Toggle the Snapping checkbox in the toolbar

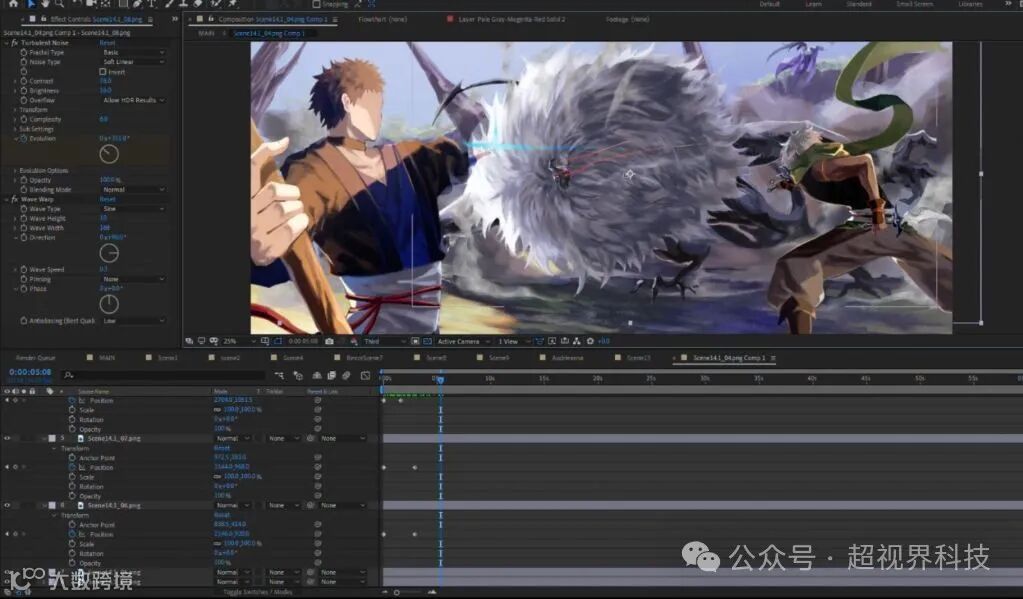click(x=316, y=4)
